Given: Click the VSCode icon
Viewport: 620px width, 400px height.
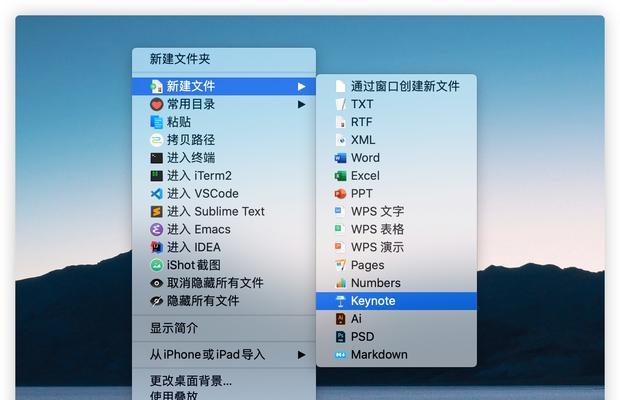Looking at the screenshot, I should click(157, 194).
